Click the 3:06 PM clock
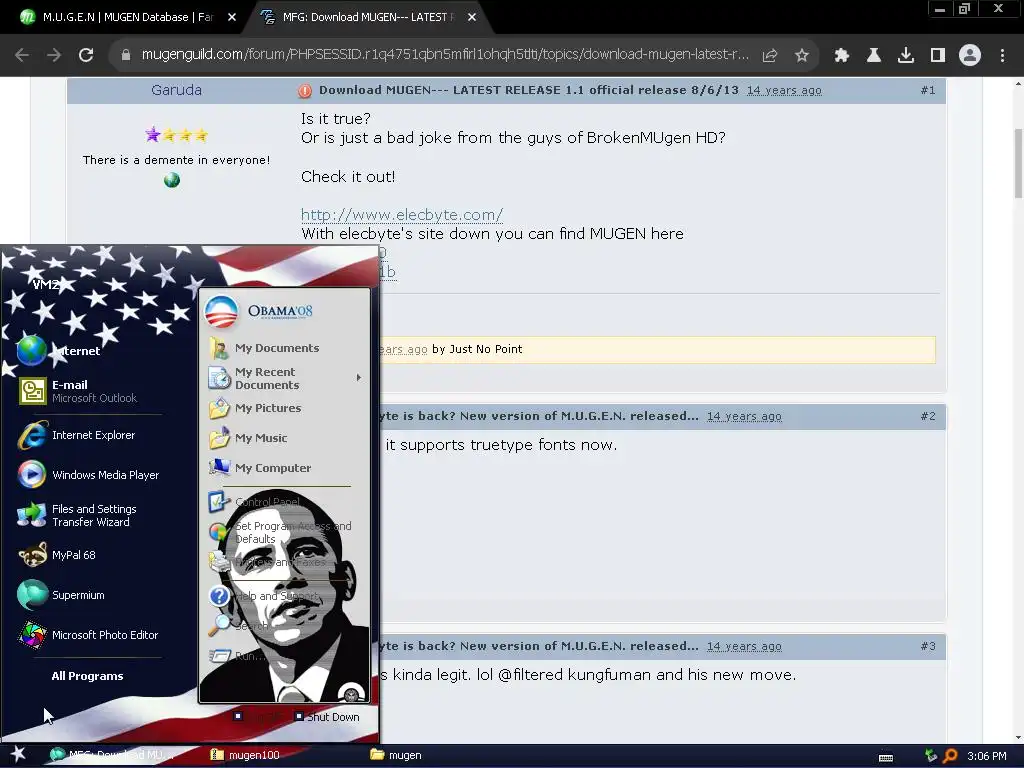1024x768 pixels. (x=986, y=756)
